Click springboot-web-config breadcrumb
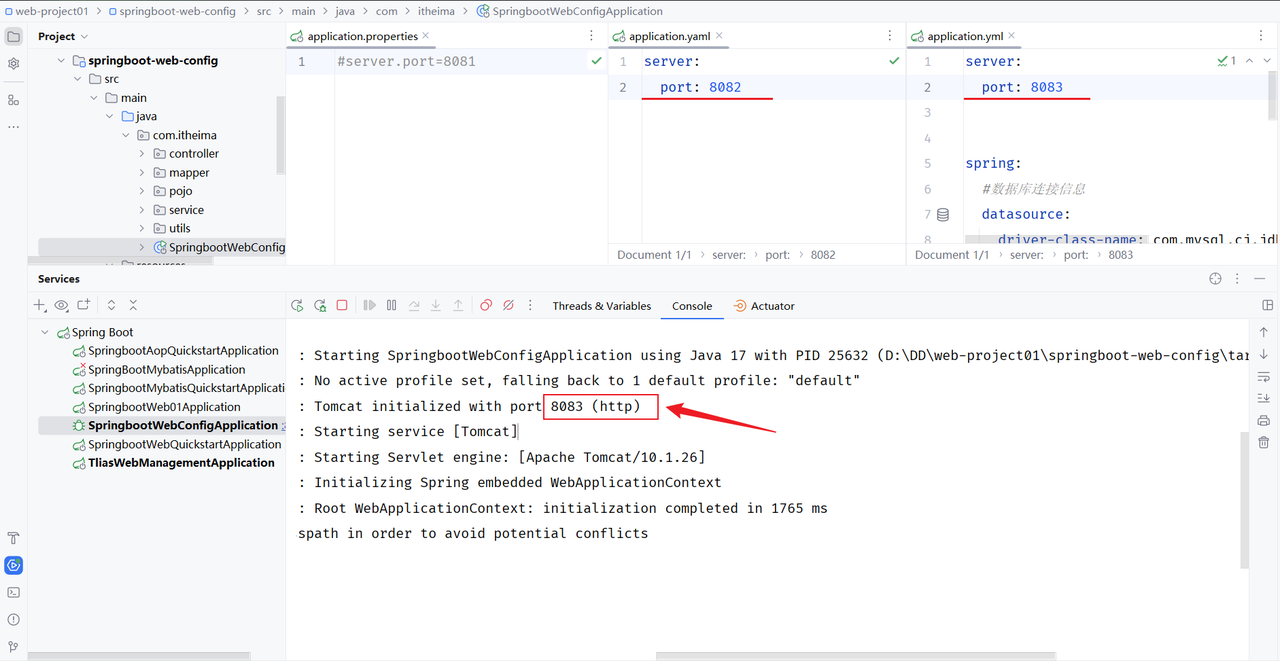The image size is (1280, 661). 171,11
